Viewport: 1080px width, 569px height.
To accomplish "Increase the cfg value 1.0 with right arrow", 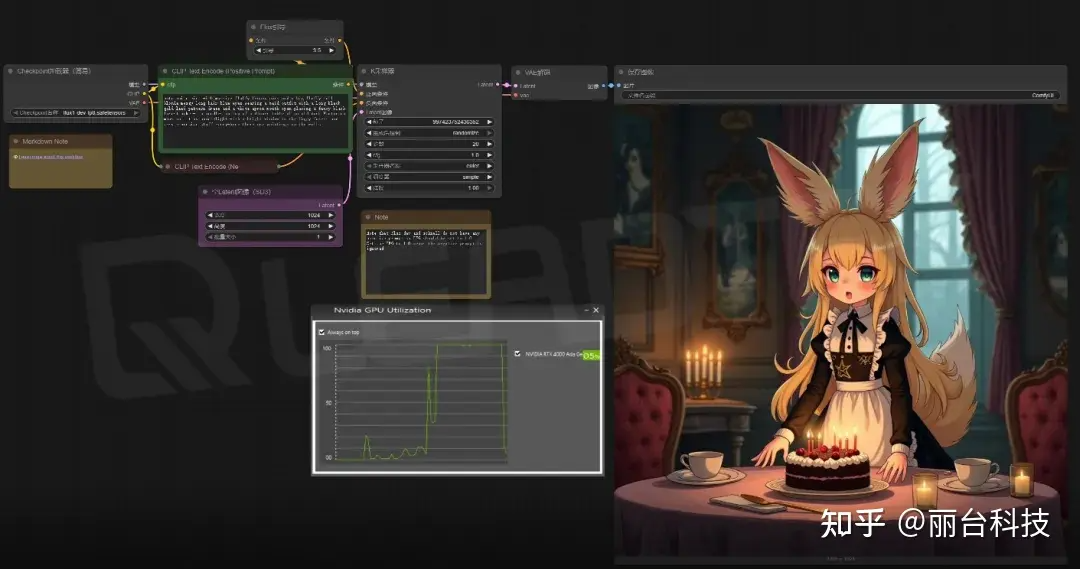I will [x=489, y=155].
